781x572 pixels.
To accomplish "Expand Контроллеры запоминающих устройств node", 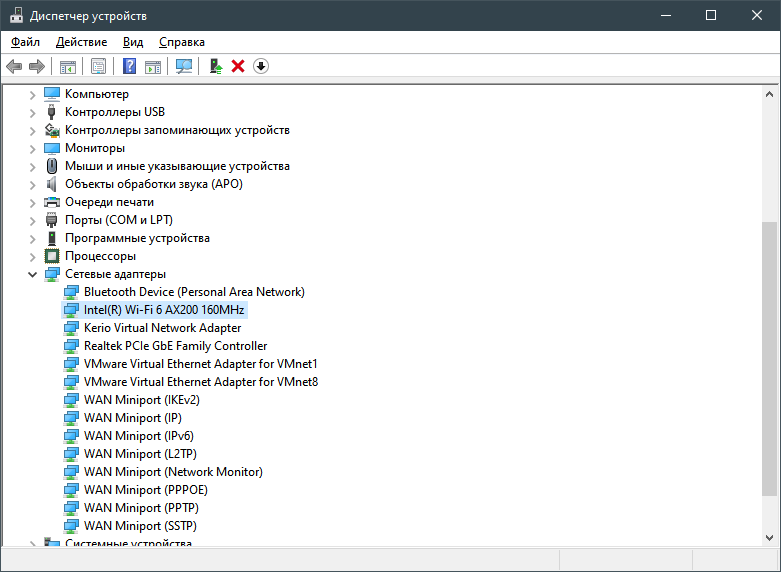I will click(x=32, y=131).
